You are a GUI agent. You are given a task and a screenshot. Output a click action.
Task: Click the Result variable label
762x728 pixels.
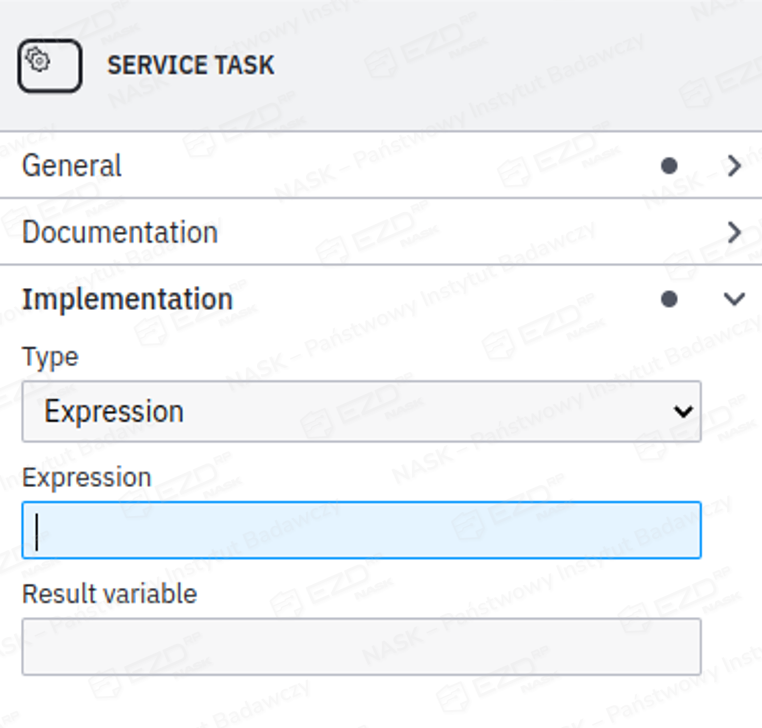click(x=109, y=594)
